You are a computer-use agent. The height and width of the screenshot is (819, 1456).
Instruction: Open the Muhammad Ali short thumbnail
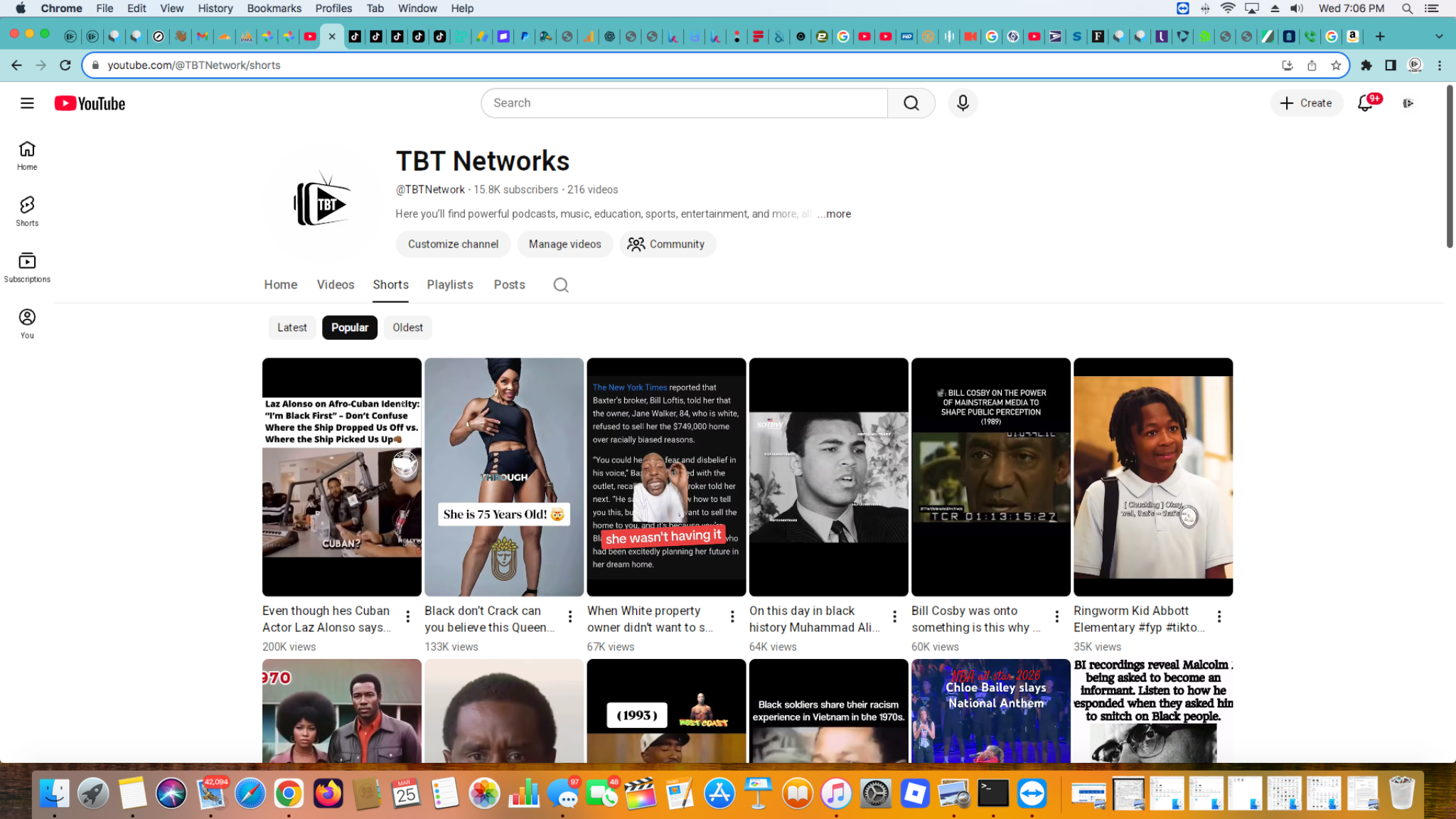pyautogui.click(x=828, y=477)
